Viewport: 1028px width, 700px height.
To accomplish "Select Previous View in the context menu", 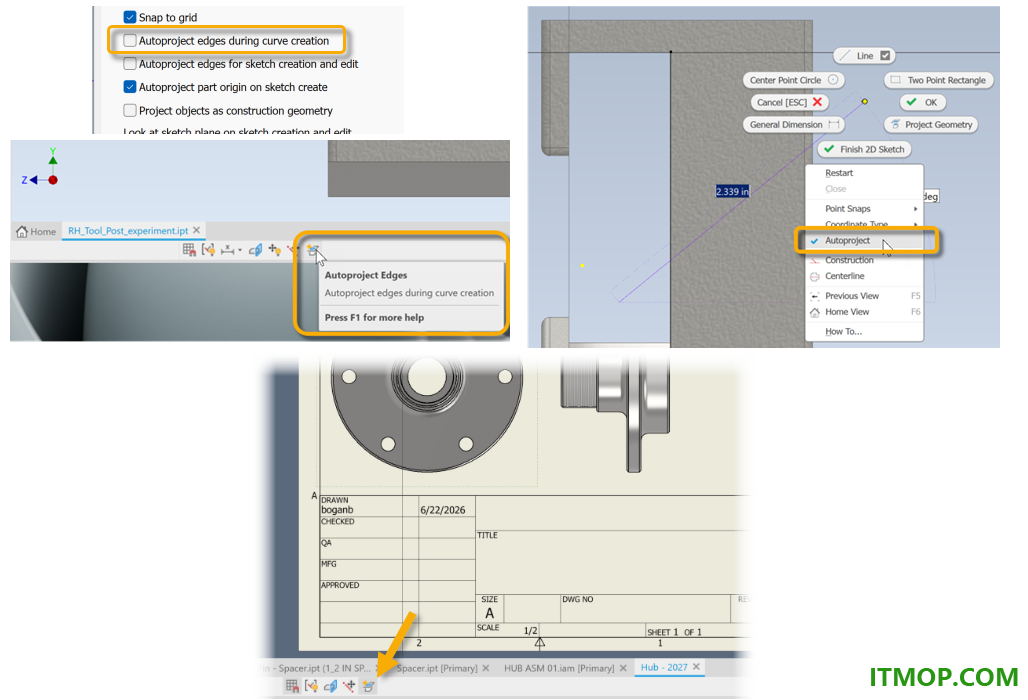I will coord(864,296).
